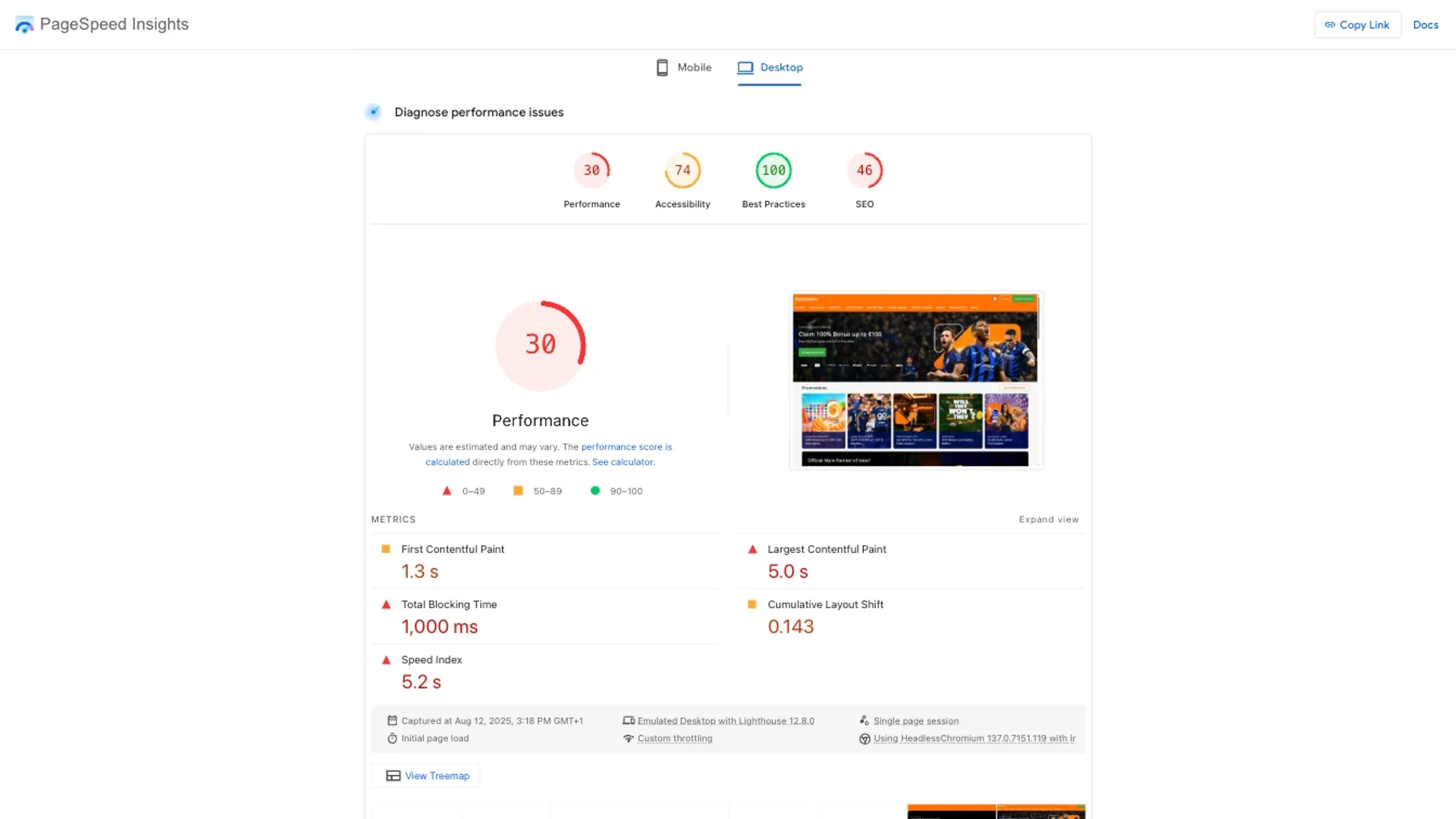
Task: Click the calendar icon beside Captured at
Action: tap(392, 720)
